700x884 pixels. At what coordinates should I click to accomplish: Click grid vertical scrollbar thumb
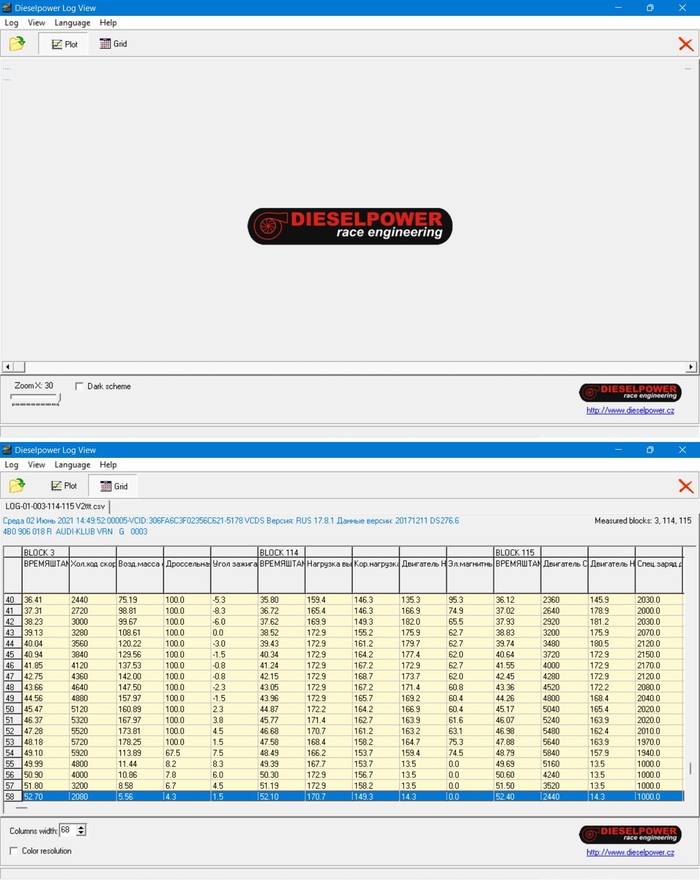[x=690, y=768]
